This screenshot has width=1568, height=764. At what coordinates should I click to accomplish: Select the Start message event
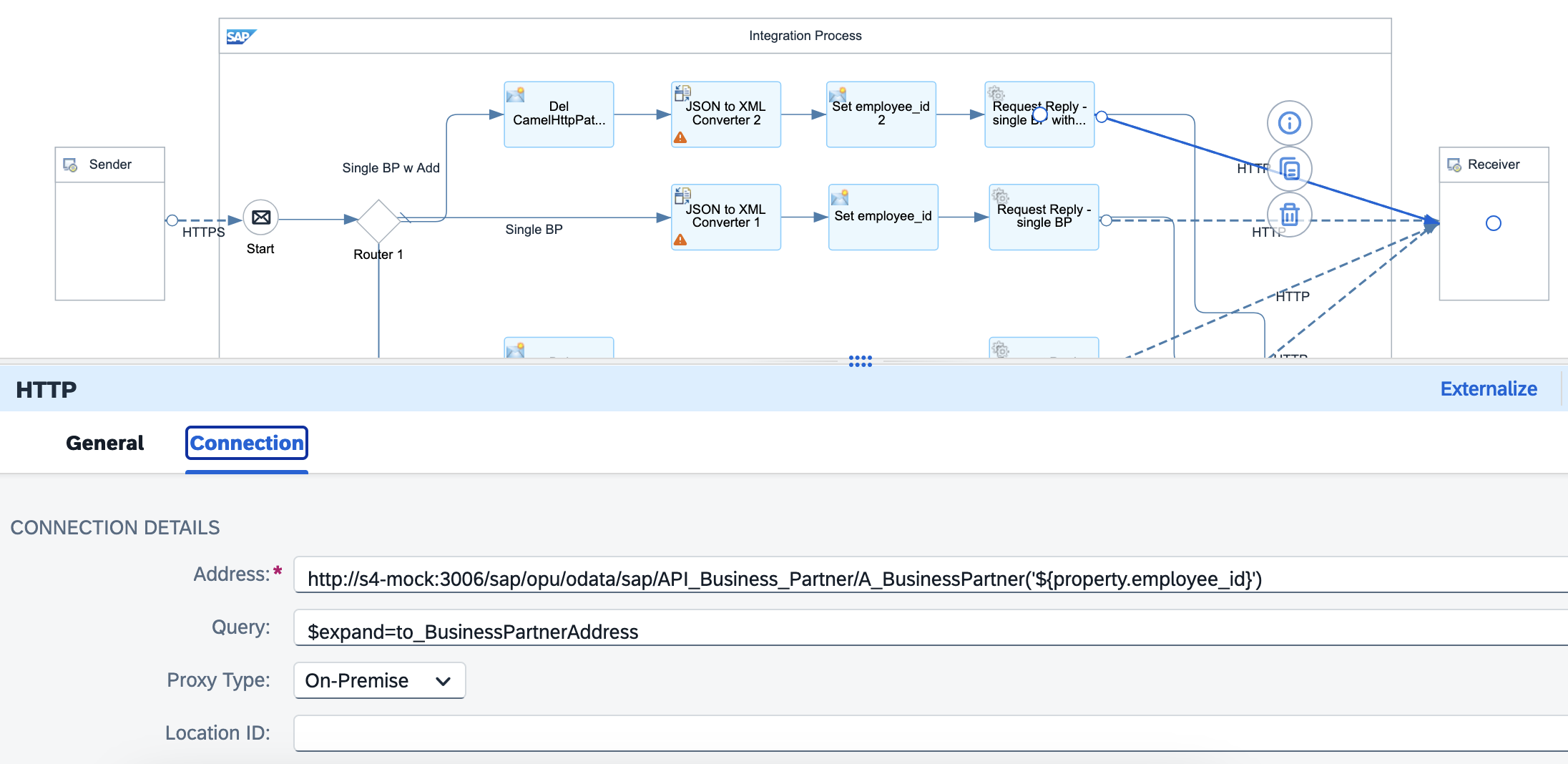[x=261, y=217]
